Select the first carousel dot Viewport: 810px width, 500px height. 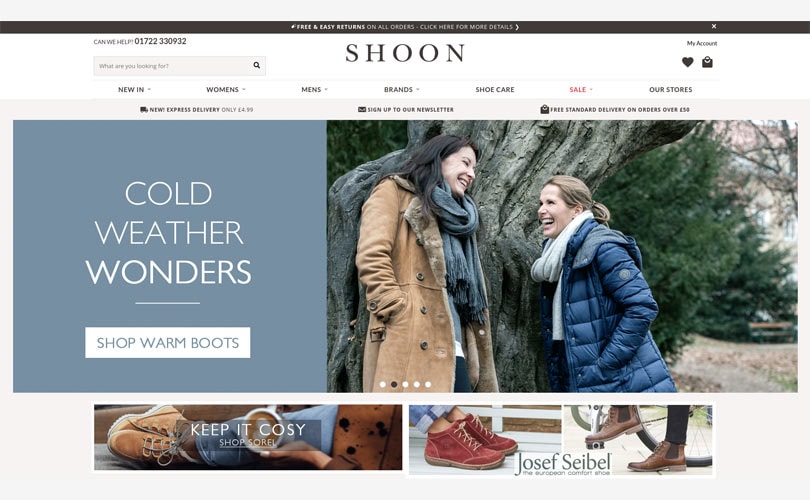(383, 384)
